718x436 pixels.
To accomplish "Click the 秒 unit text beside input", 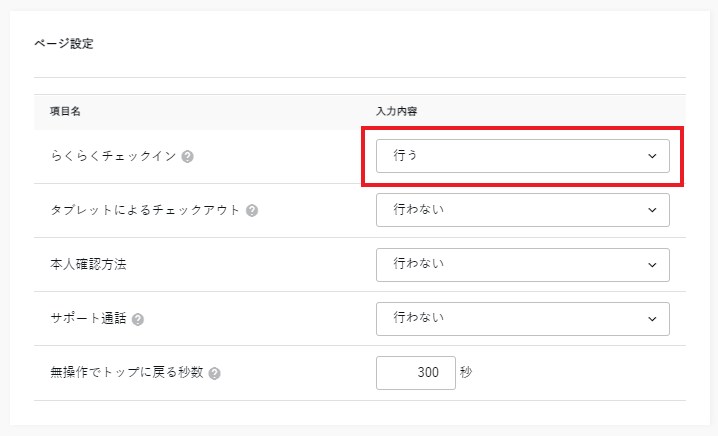I will pos(466,372).
